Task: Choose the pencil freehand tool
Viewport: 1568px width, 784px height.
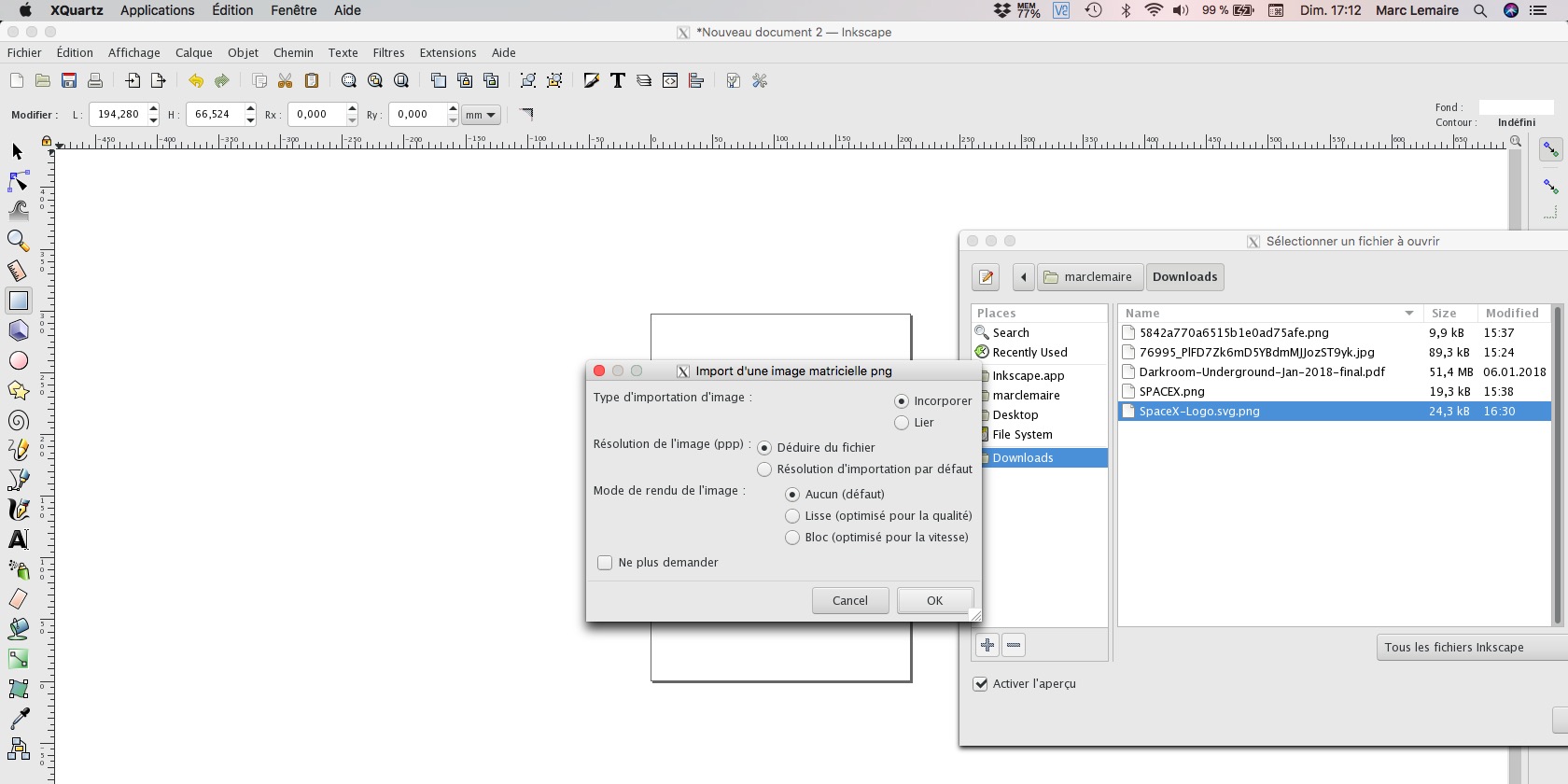Action: tap(18, 450)
